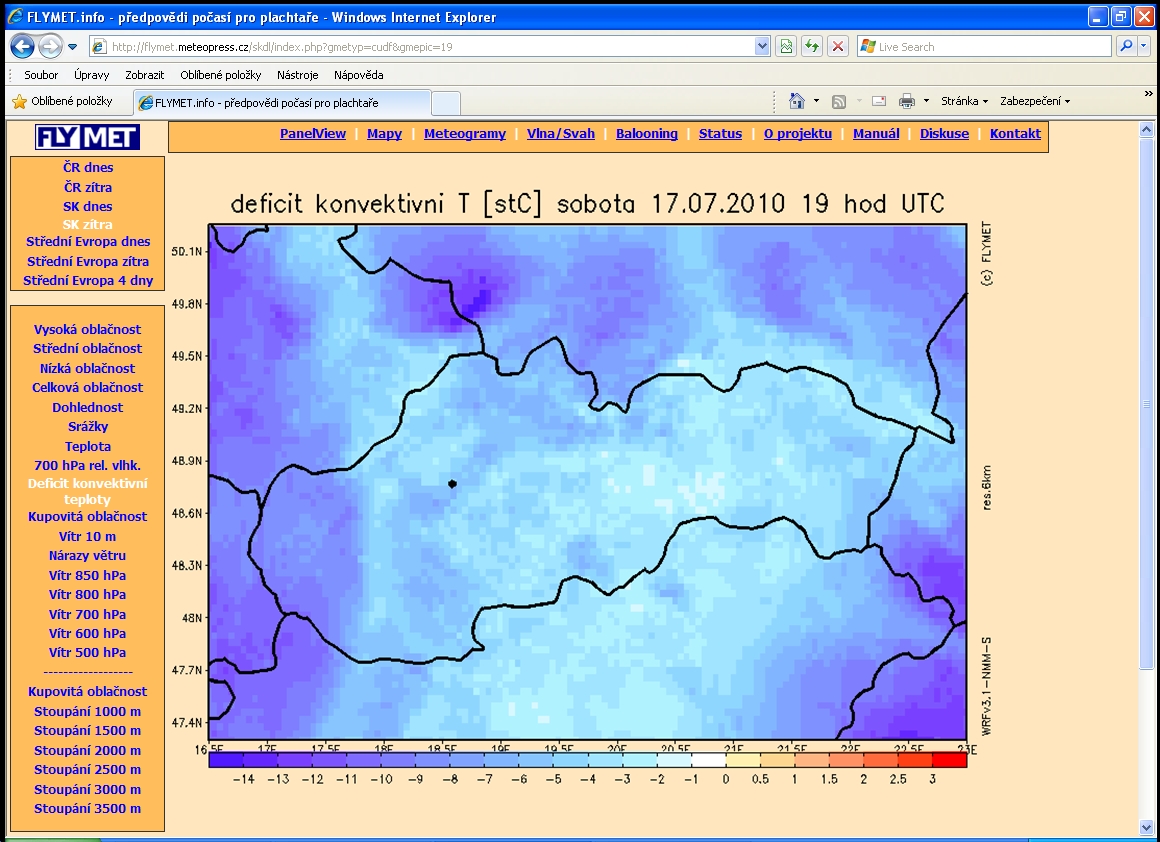
Task: Click the Live Search magnifier icon
Action: (1126, 47)
